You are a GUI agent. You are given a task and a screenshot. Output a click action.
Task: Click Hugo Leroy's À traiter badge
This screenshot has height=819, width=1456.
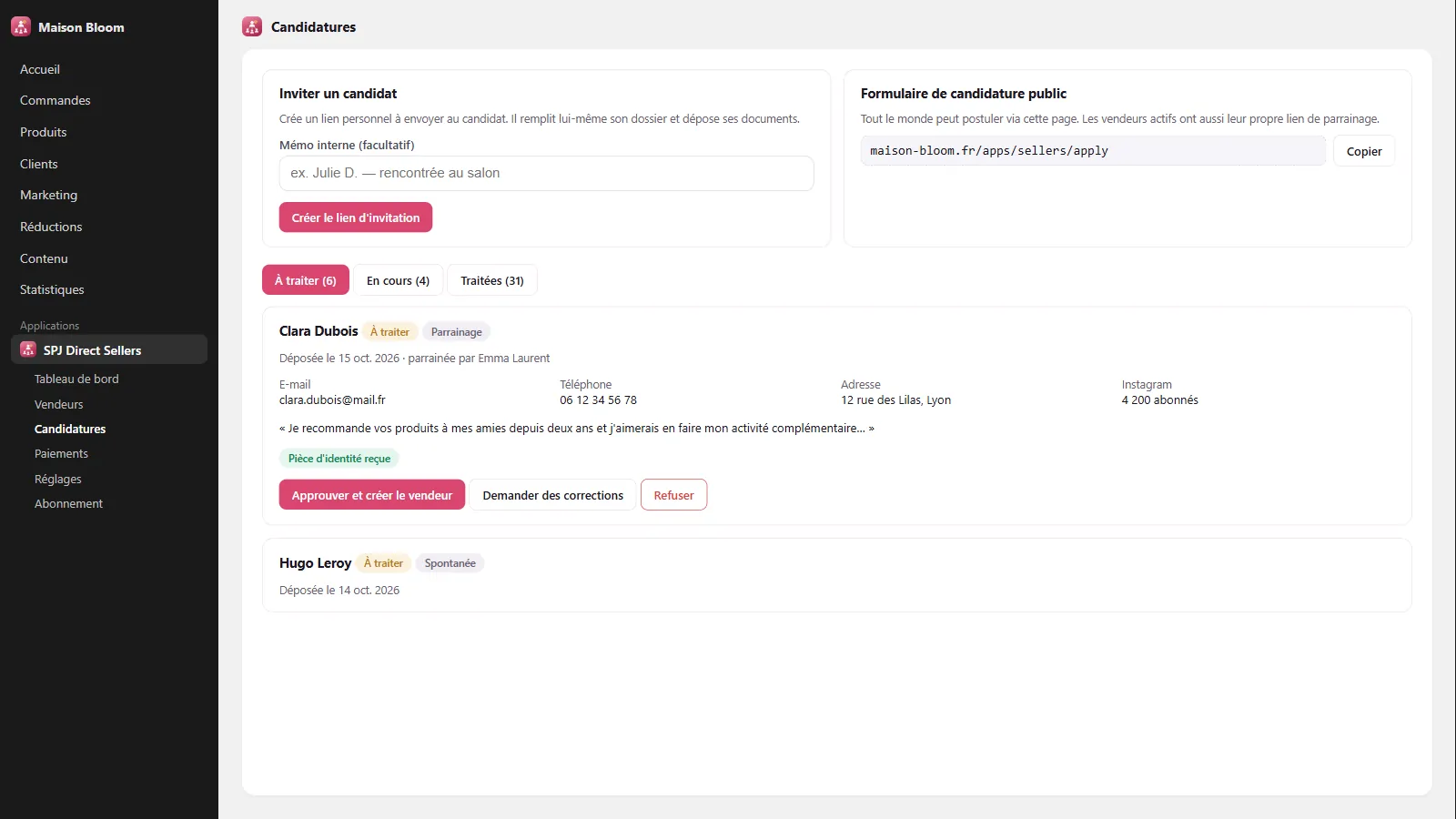pyautogui.click(x=383, y=563)
